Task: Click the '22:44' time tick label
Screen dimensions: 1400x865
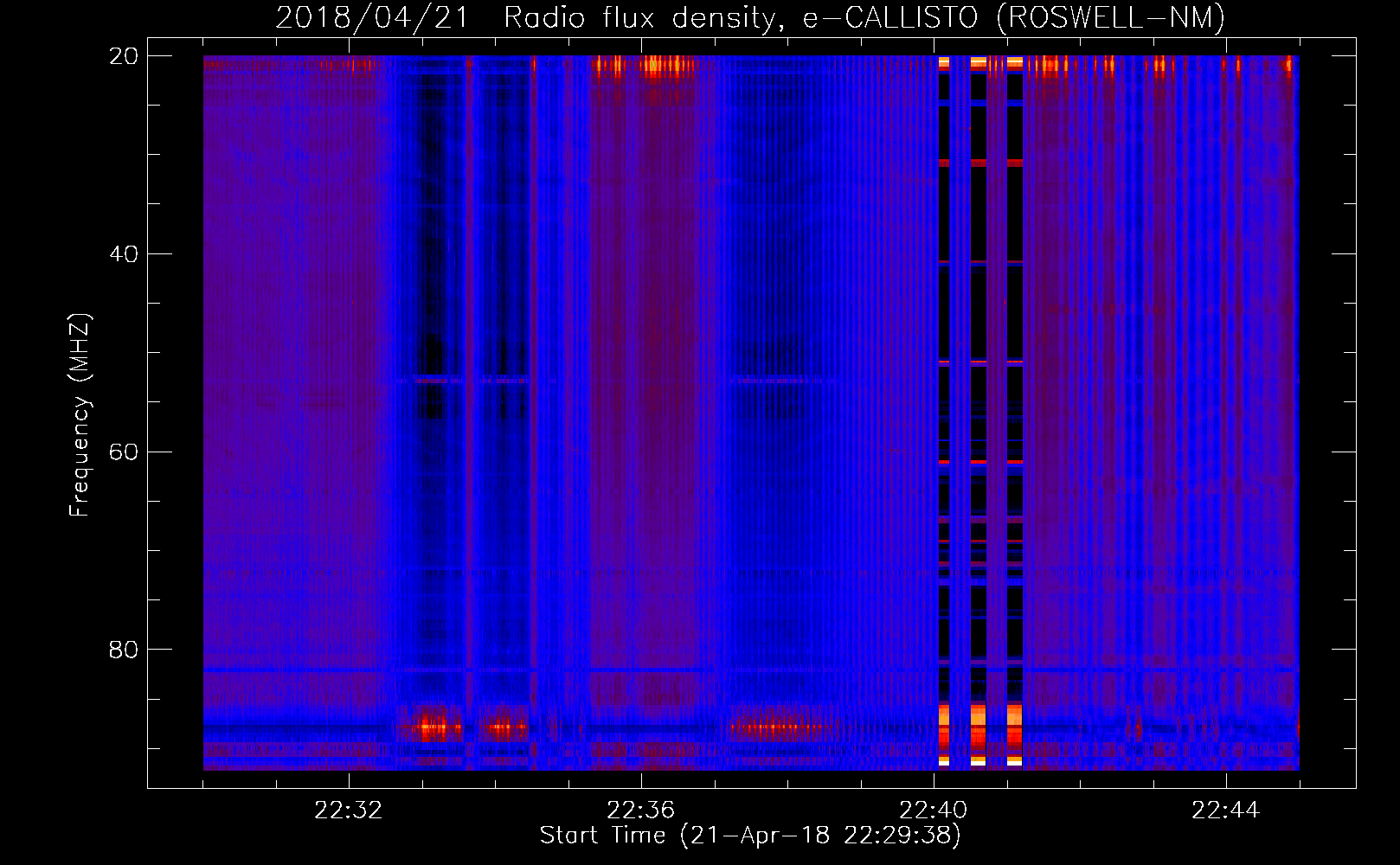Action: (x=1225, y=811)
